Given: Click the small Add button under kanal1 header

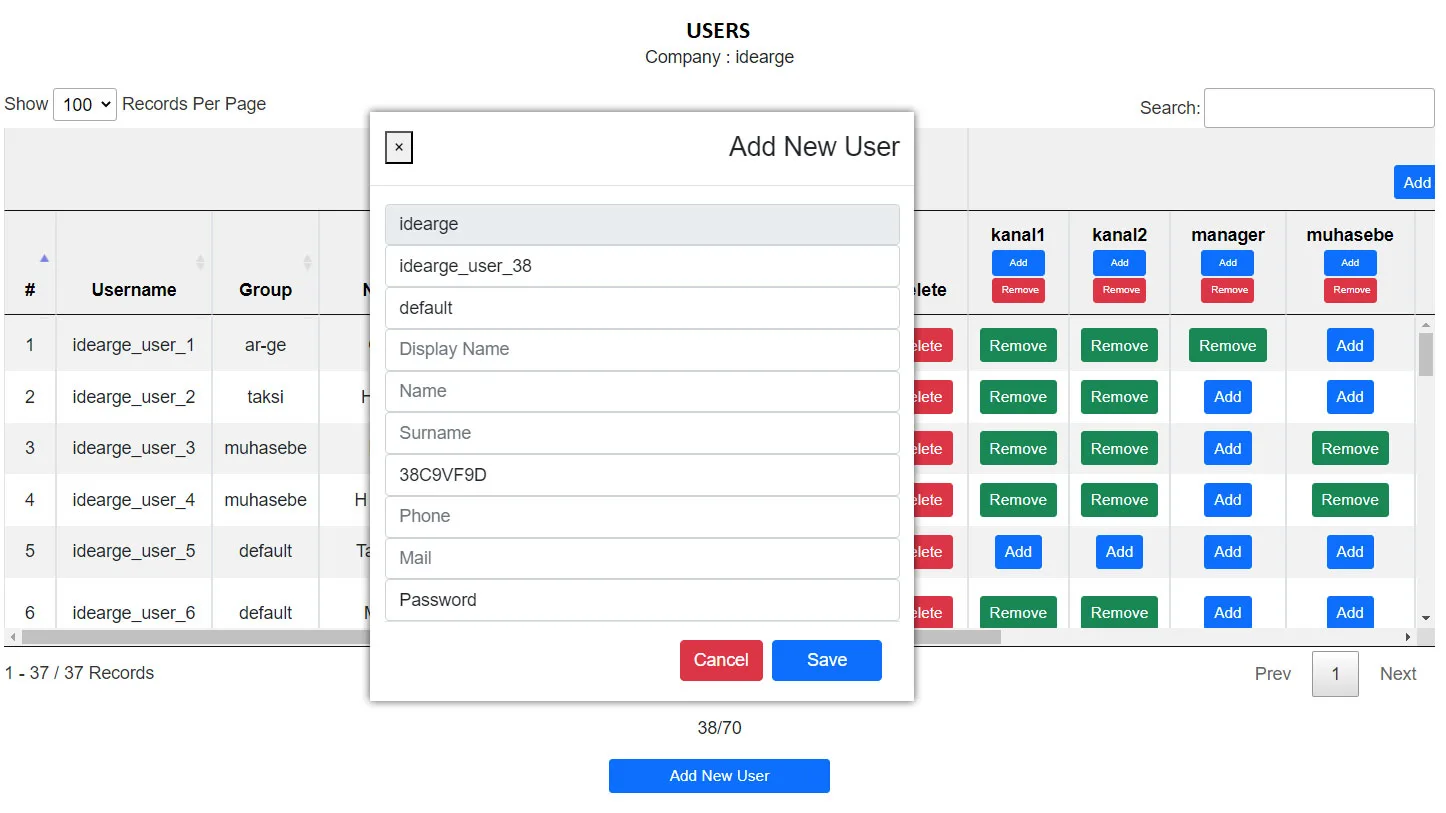Looking at the screenshot, I should 1018,263.
